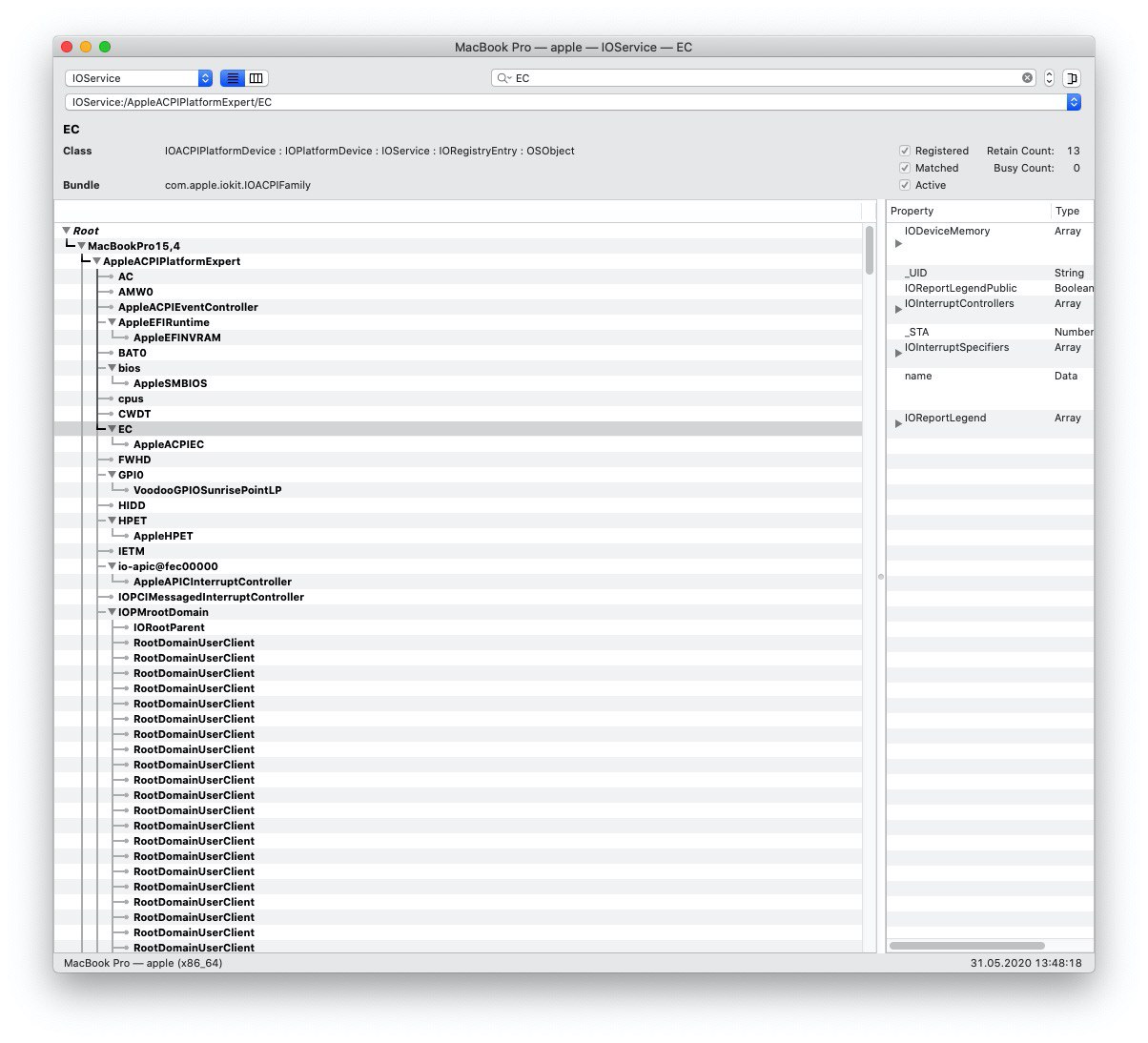Select the AppleHPET entry
This screenshot has height=1043, width=1148.
coord(163,536)
